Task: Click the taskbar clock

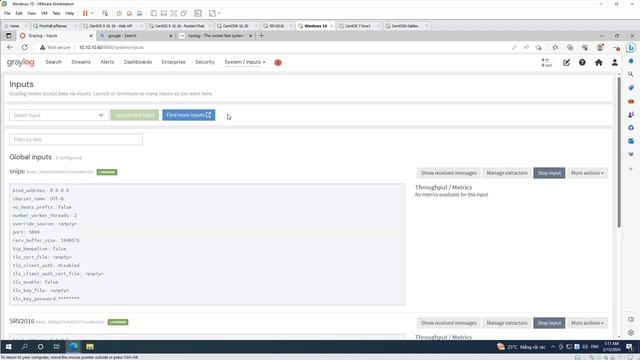Action: click(x=612, y=347)
